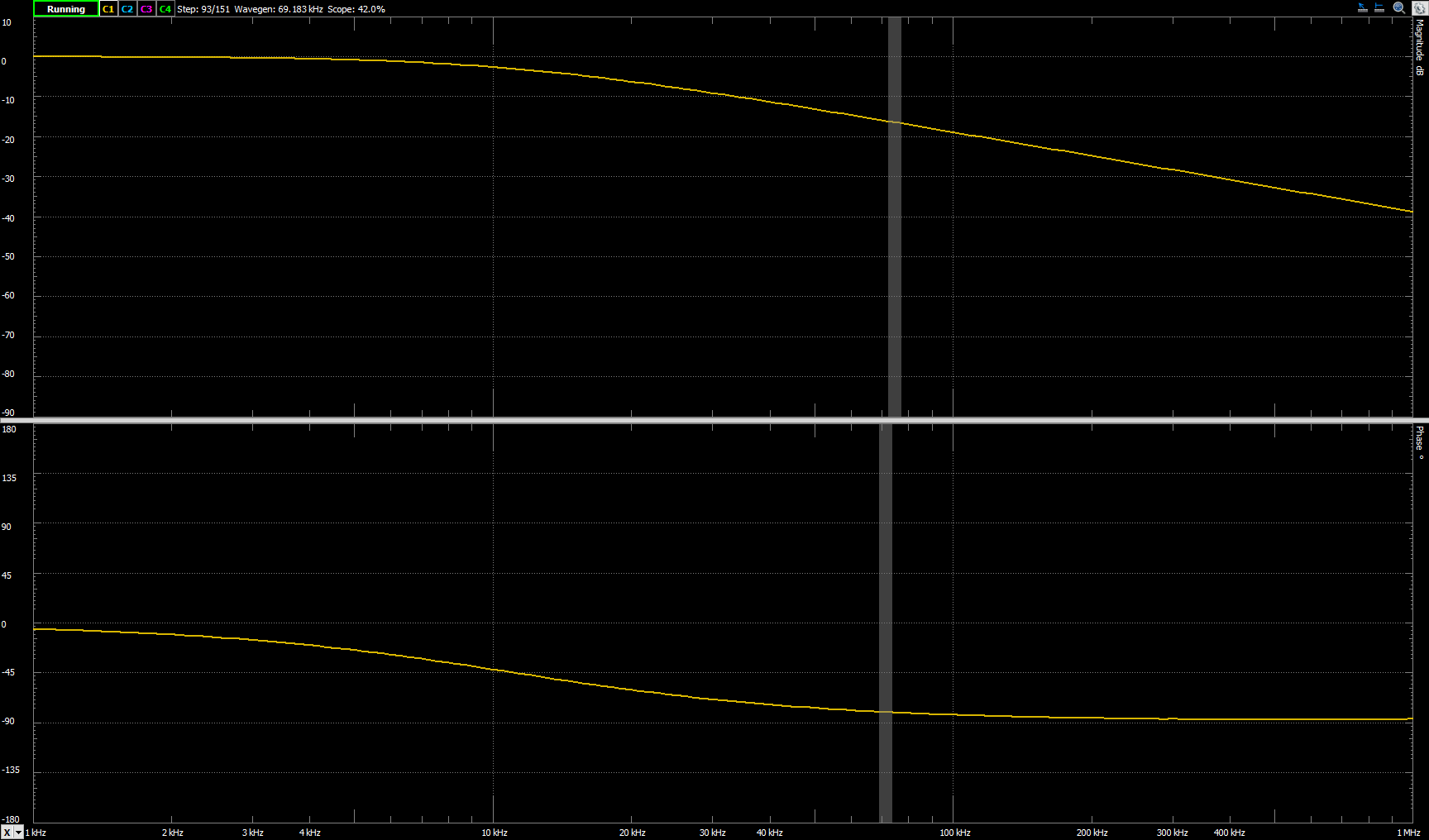Image resolution: width=1429 pixels, height=840 pixels.
Task: Toggle channel C2
Action: point(127,9)
